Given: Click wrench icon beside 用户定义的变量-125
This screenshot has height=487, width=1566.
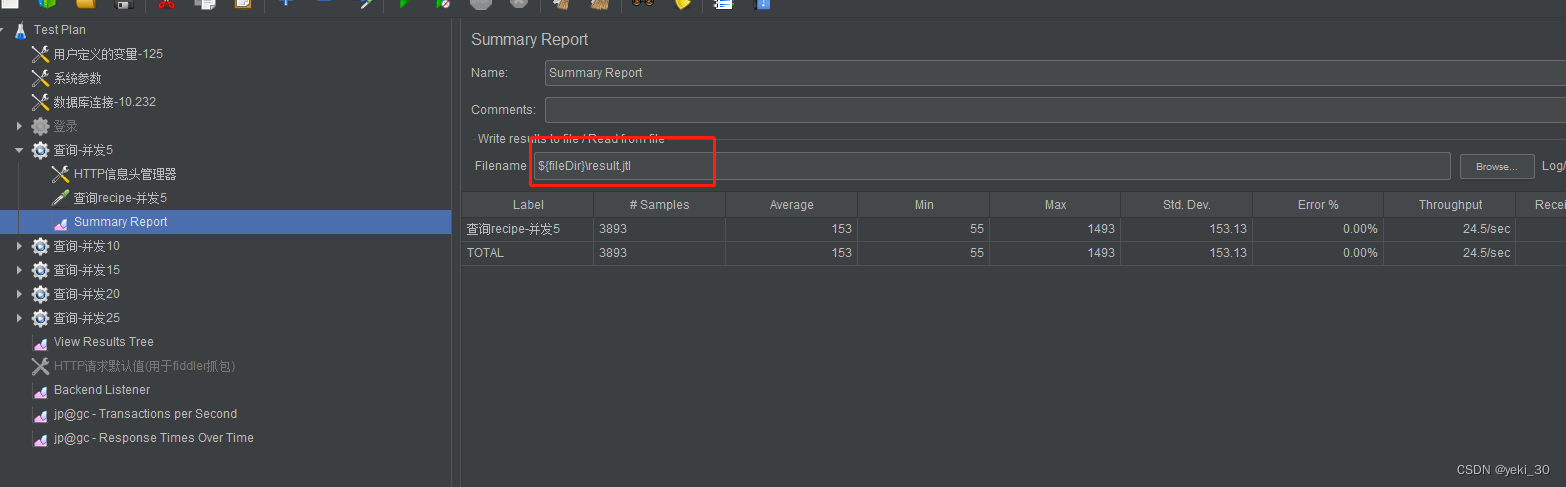Looking at the screenshot, I should (x=40, y=54).
